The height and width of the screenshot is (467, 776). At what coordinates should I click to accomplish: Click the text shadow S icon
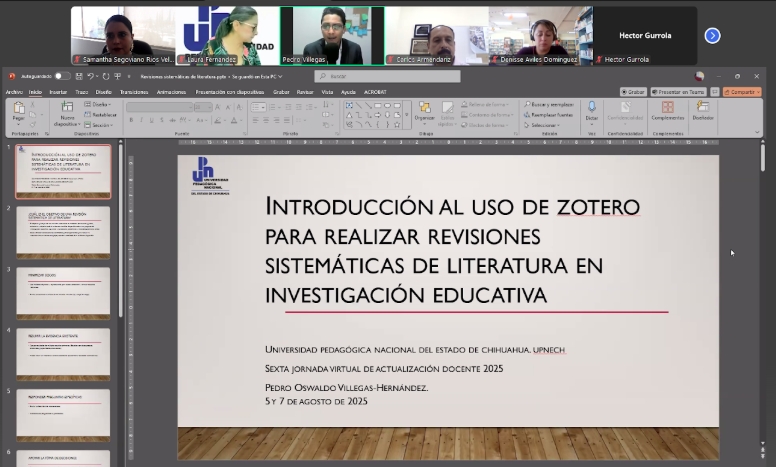pos(162,120)
